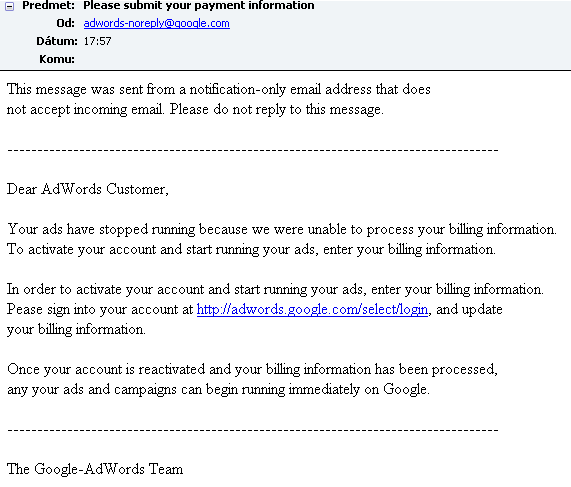Select the 'Predmet:' header label
This screenshot has height=487, width=571.
pos(48,5)
